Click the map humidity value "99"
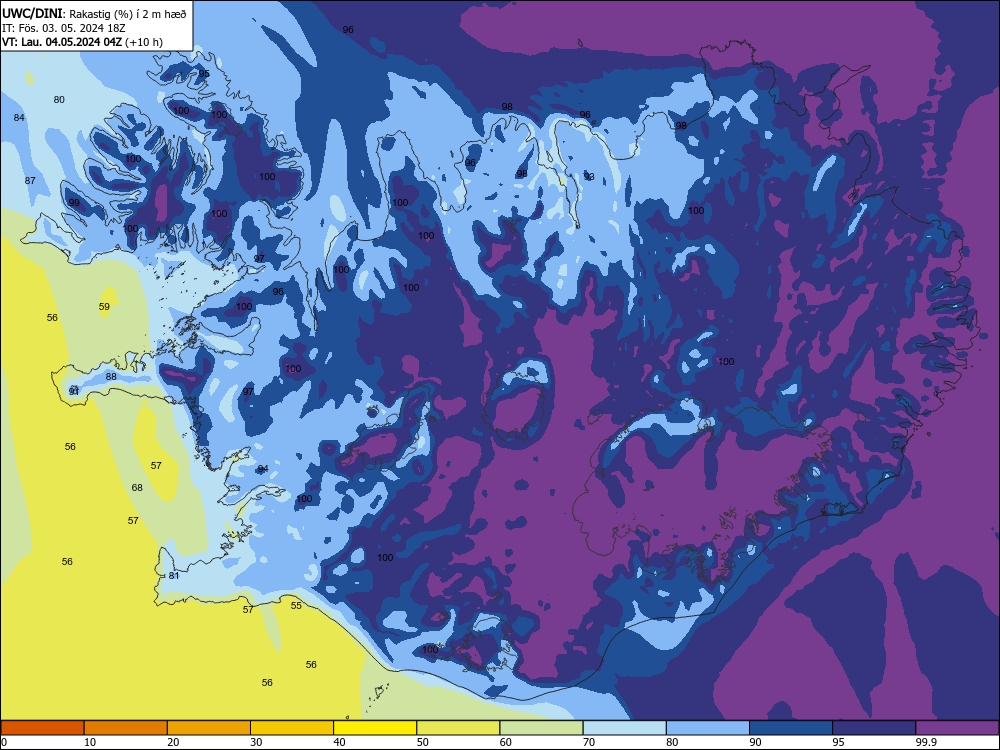 click(74, 203)
